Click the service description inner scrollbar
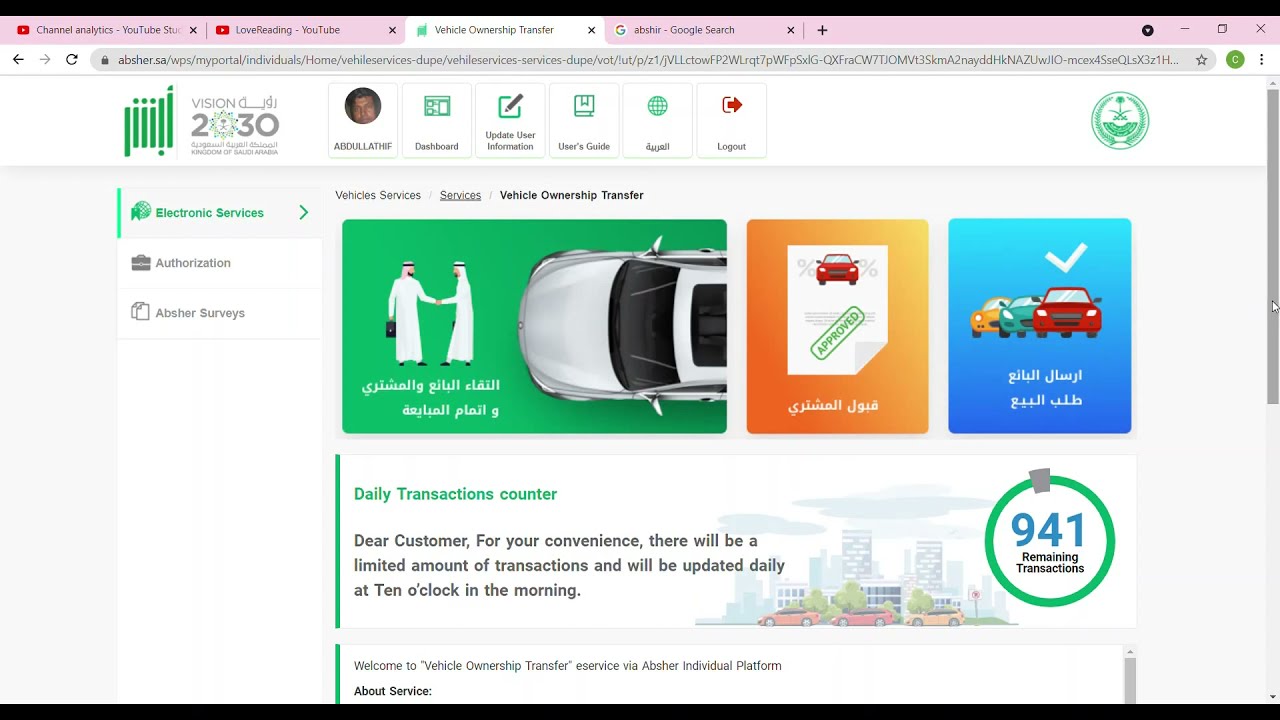The width and height of the screenshot is (1280, 720). pyautogui.click(x=1130, y=682)
